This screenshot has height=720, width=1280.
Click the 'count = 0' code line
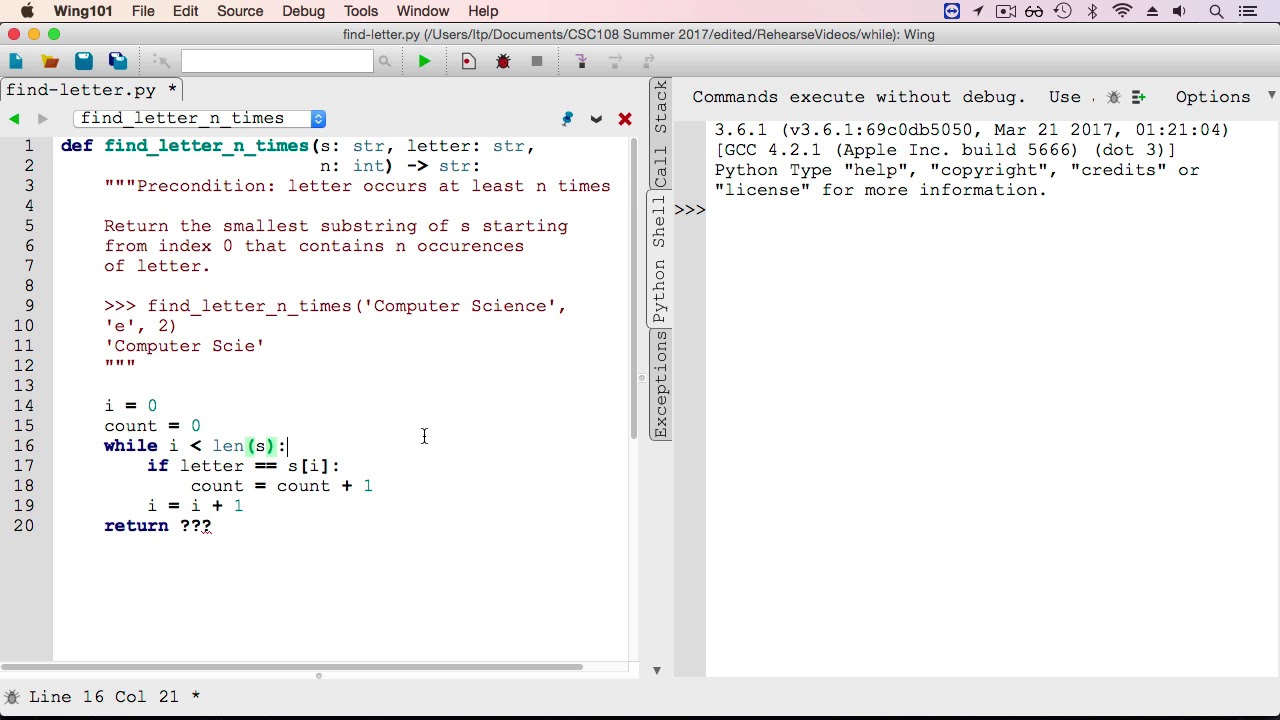152,426
